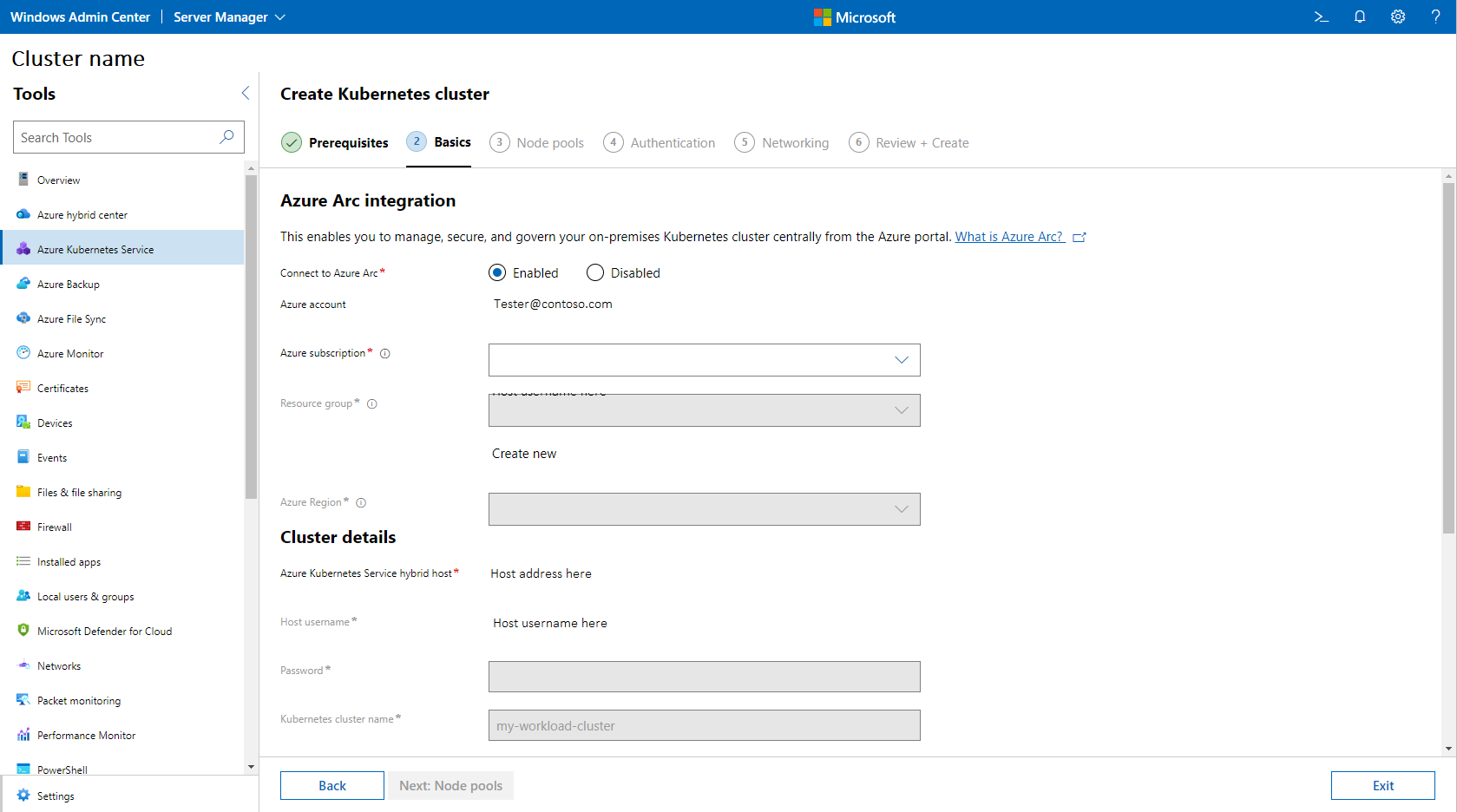Click the Local users & groups icon
This screenshot has width=1457, height=812.
23,596
